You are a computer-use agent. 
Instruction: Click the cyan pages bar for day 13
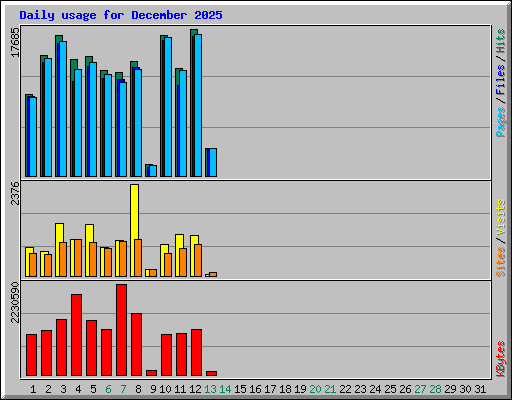213,162
